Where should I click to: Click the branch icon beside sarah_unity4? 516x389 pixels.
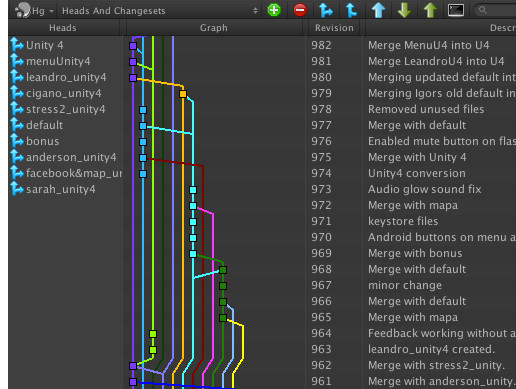click(17, 189)
